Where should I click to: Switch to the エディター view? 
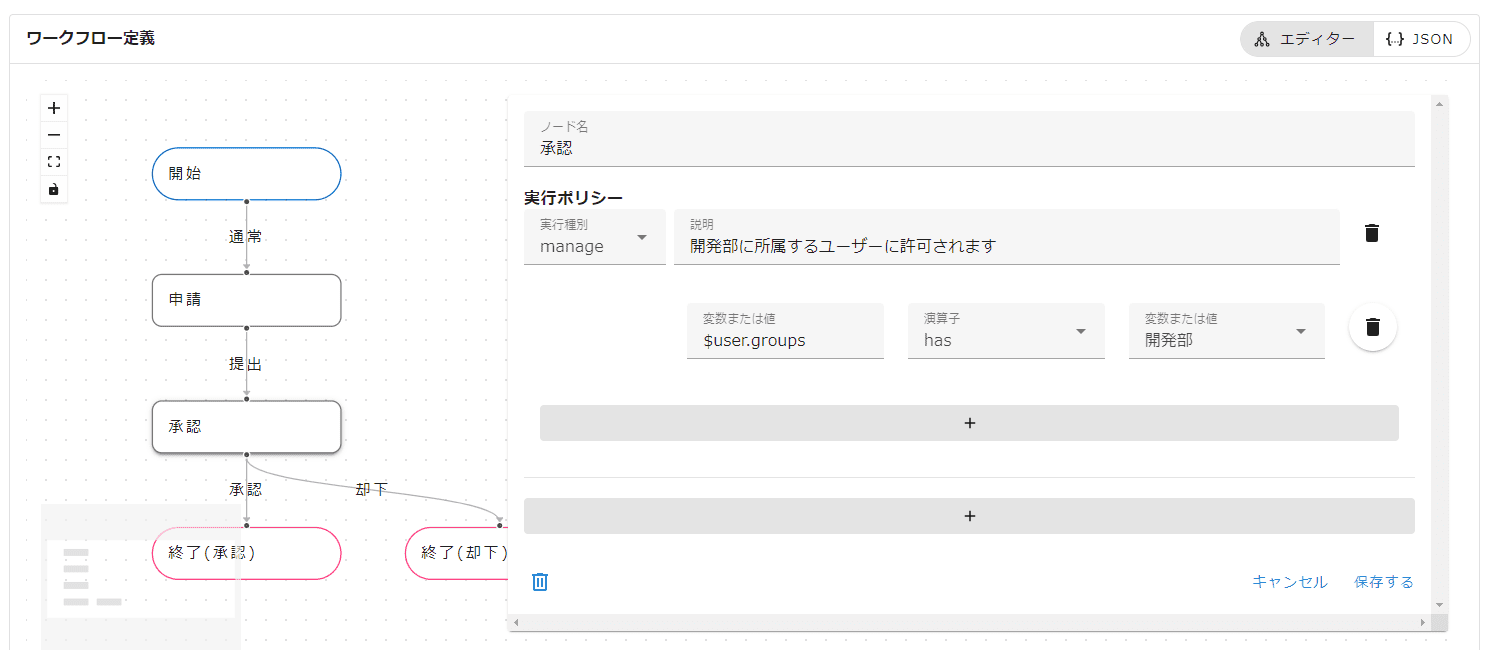click(x=1307, y=39)
